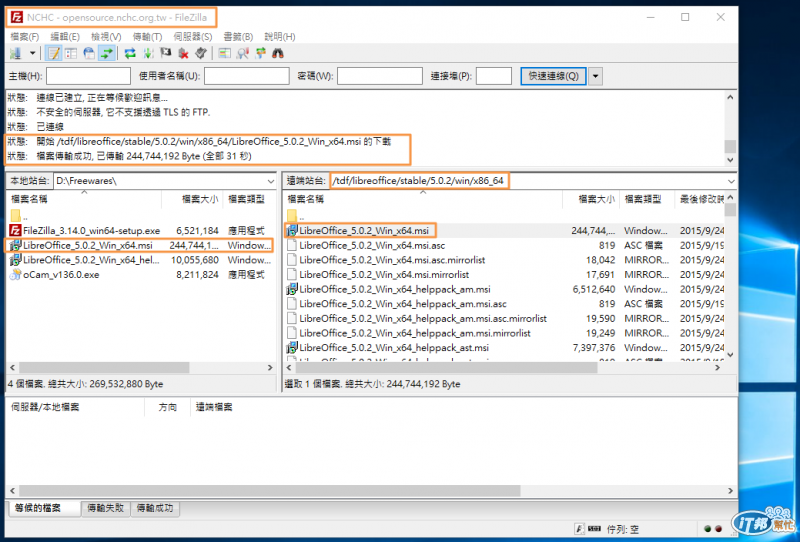Open the 檔案(F) menu
This screenshot has width=800, height=542.
coord(24,37)
